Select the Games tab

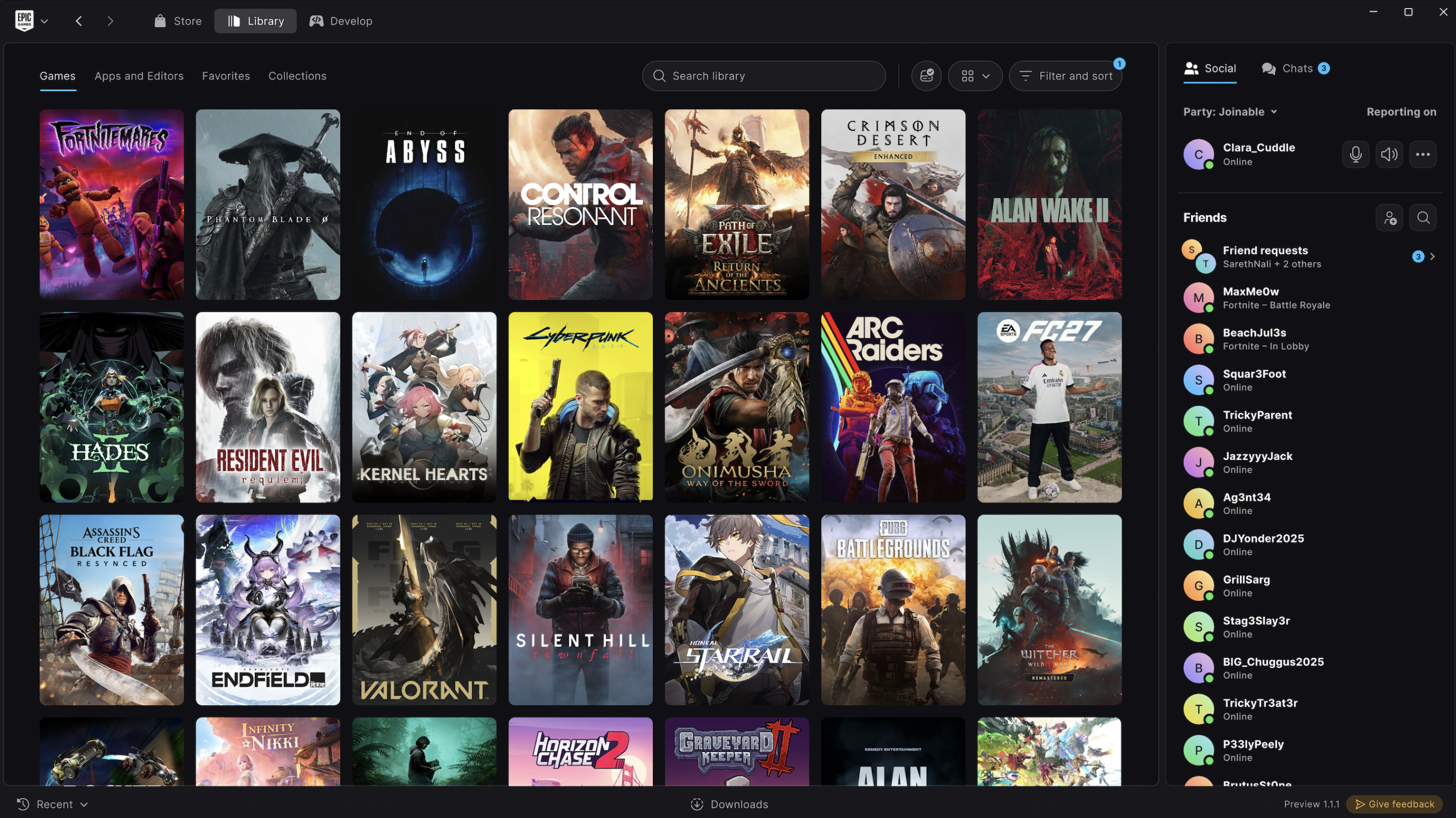click(x=57, y=76)
